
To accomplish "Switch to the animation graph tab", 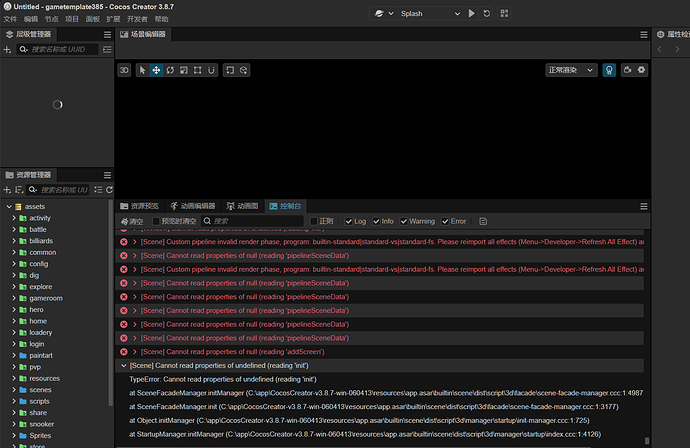I will (x=242, y=206).
